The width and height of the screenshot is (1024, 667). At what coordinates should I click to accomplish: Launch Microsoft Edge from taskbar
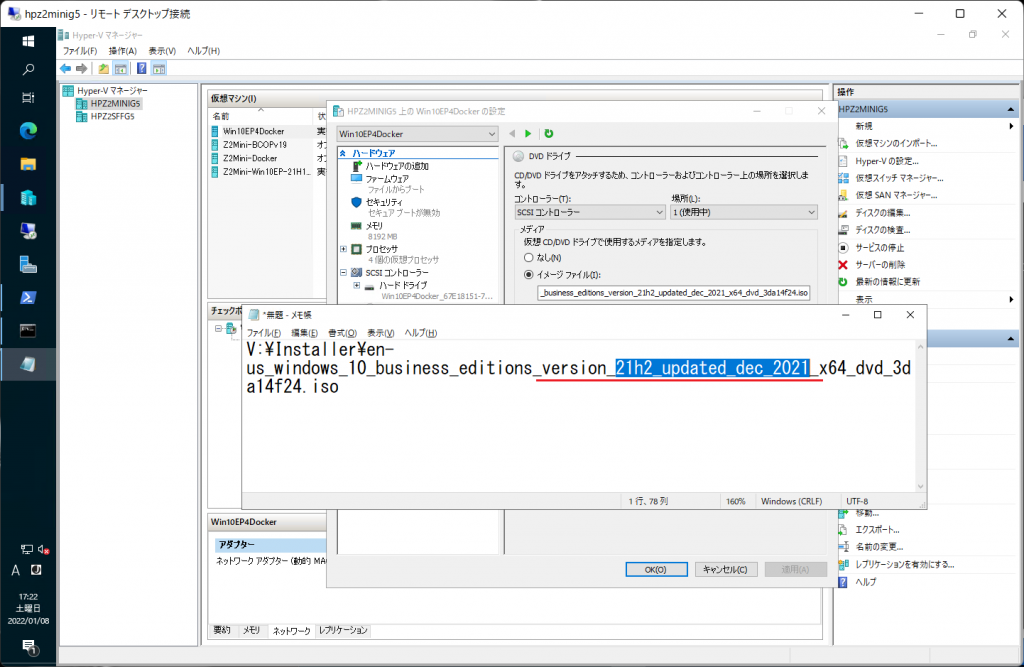tap(28, 131)
